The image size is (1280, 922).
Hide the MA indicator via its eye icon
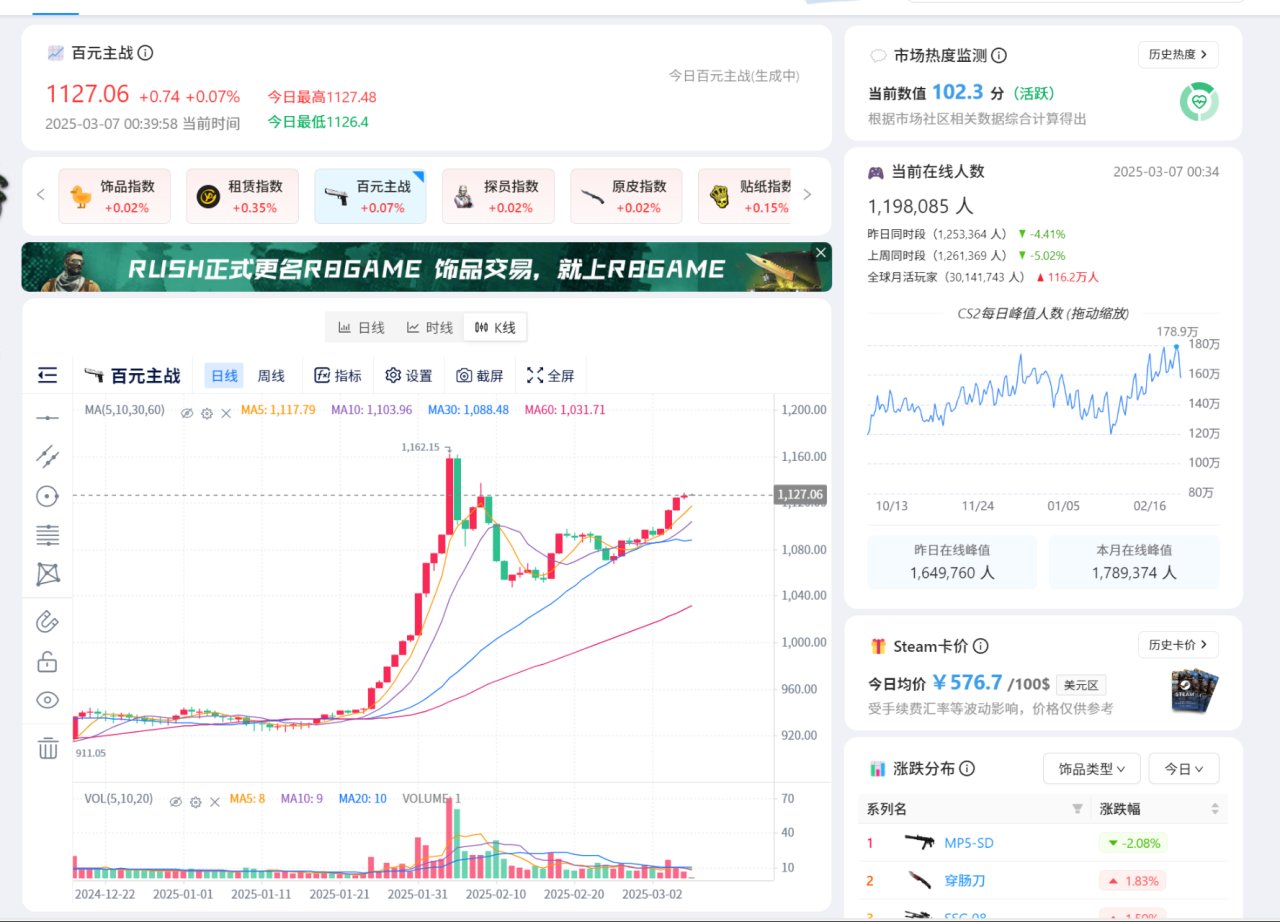(186, 413)
